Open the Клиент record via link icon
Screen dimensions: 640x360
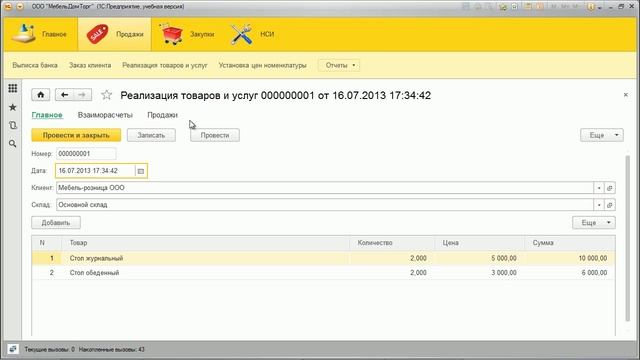[610, 188]
